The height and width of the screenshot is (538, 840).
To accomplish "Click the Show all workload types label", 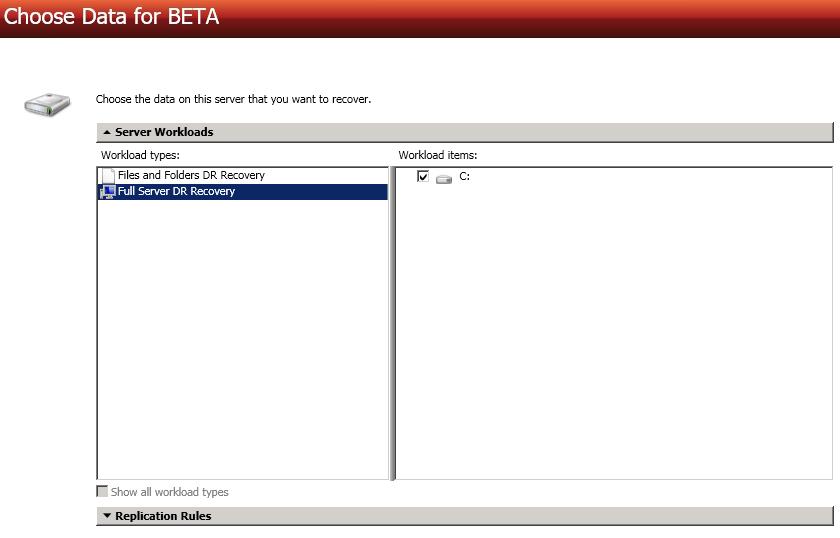I will coord(169,492).
